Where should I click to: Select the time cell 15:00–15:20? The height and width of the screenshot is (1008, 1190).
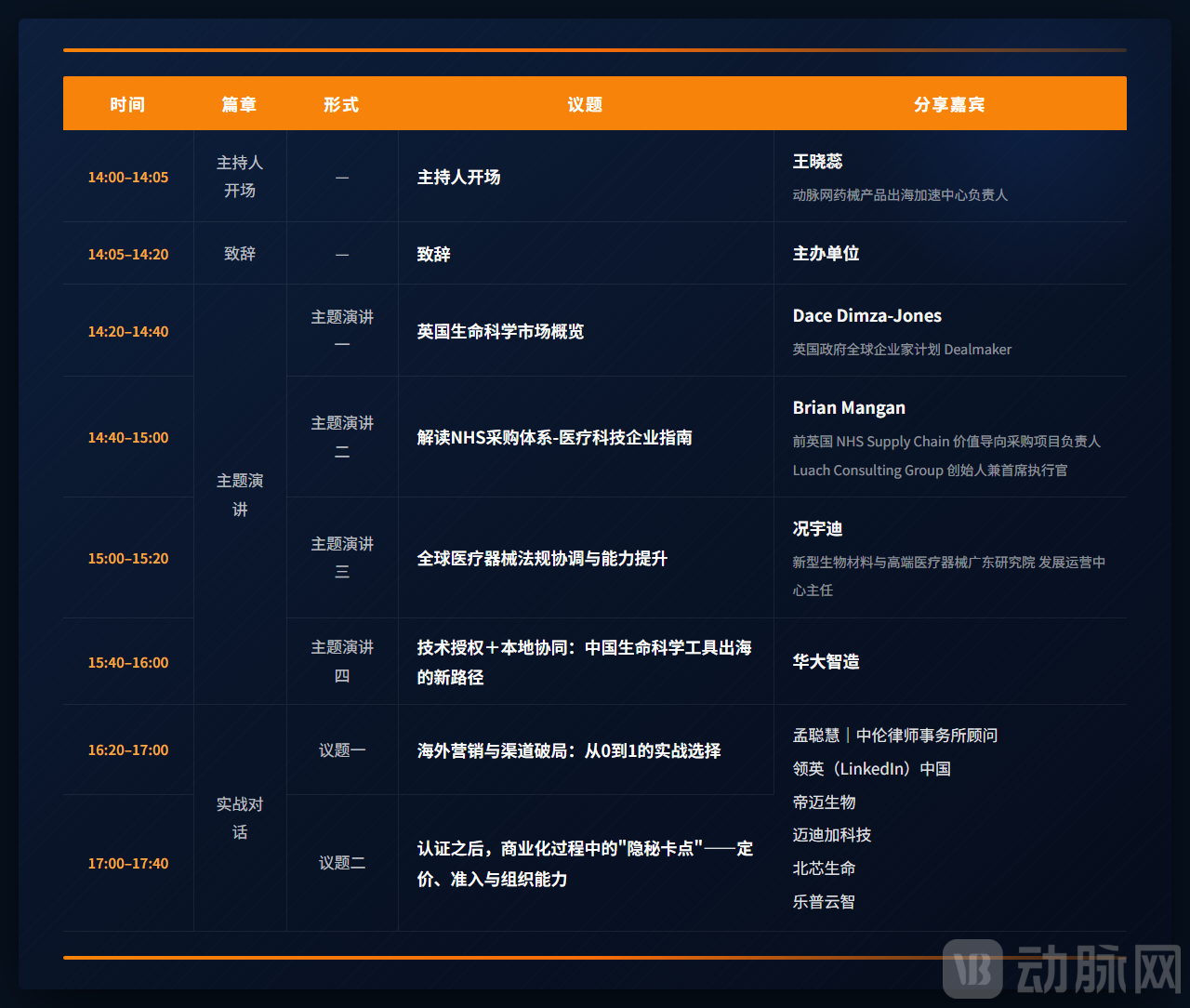pyautogui.click(x=128, y=558)
